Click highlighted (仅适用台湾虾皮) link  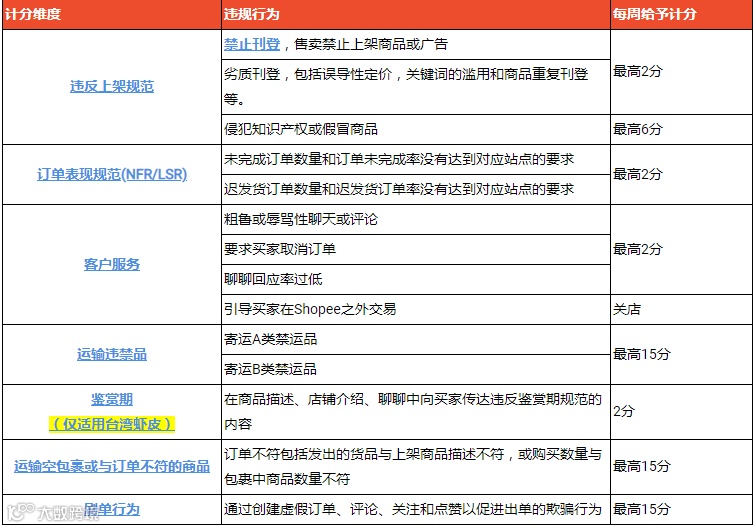click(112, 424)
